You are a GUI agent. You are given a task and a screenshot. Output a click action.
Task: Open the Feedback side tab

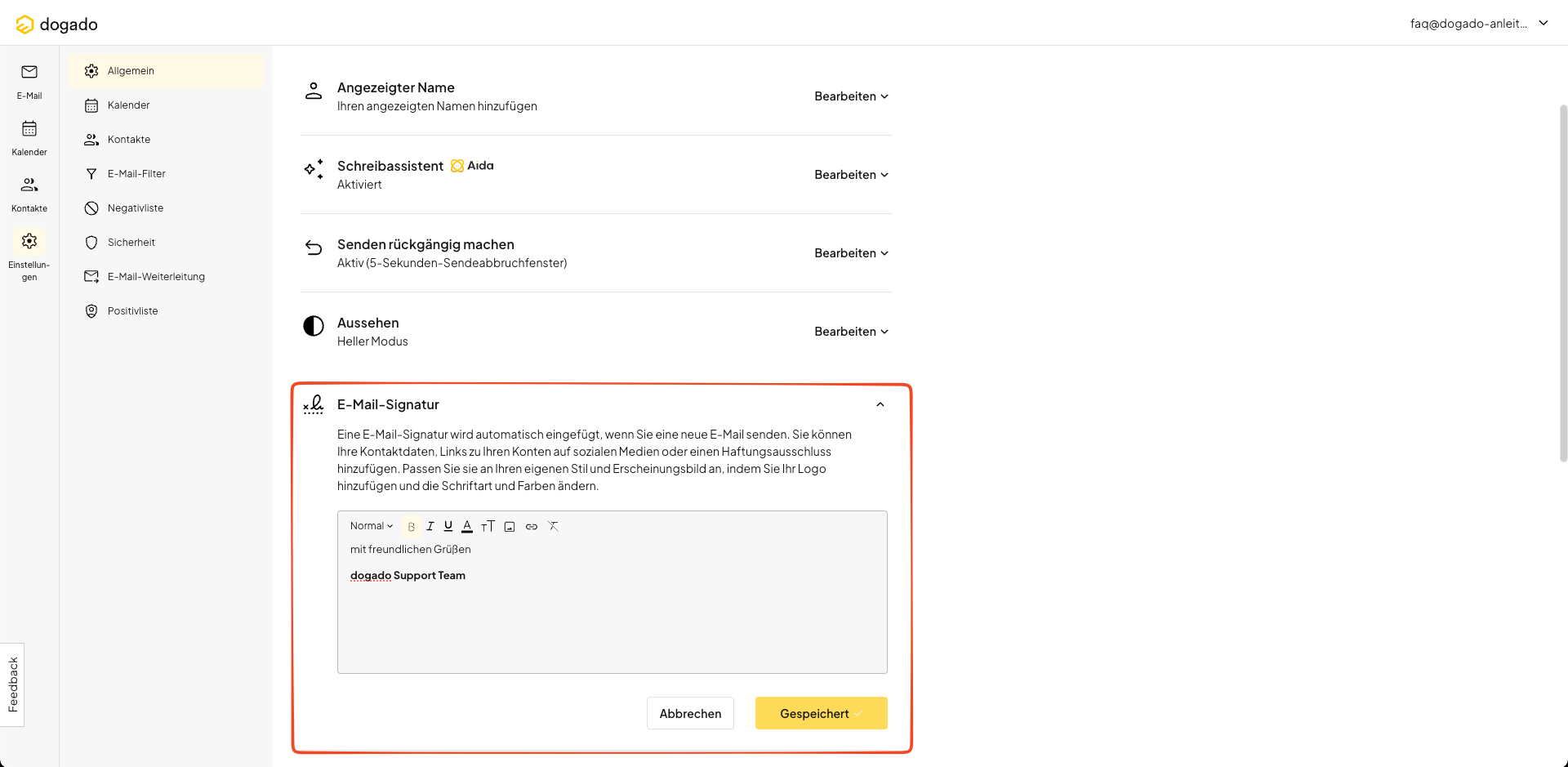[x=12, y=685]
